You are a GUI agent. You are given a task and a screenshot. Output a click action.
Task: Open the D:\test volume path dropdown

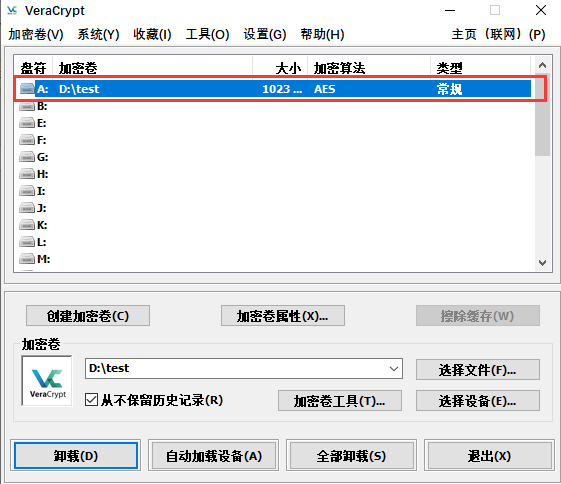pos(394,368)
